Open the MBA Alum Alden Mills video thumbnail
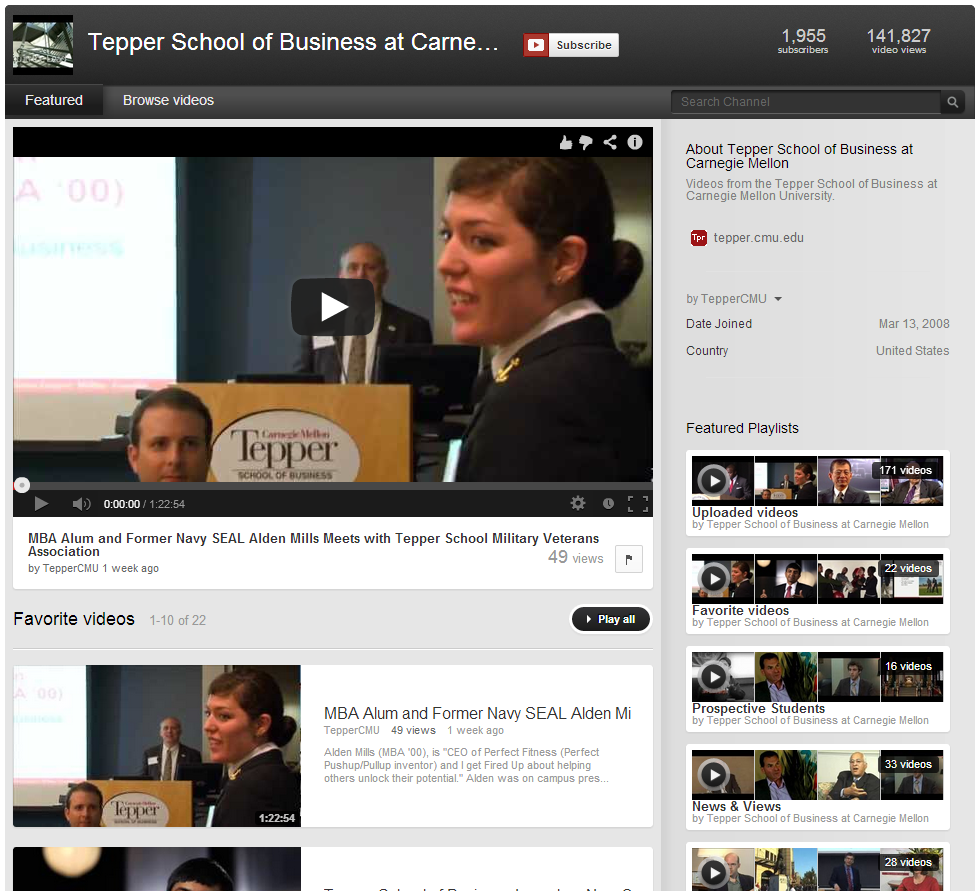The height and width of the screenshot is (891, 980). 156,746
